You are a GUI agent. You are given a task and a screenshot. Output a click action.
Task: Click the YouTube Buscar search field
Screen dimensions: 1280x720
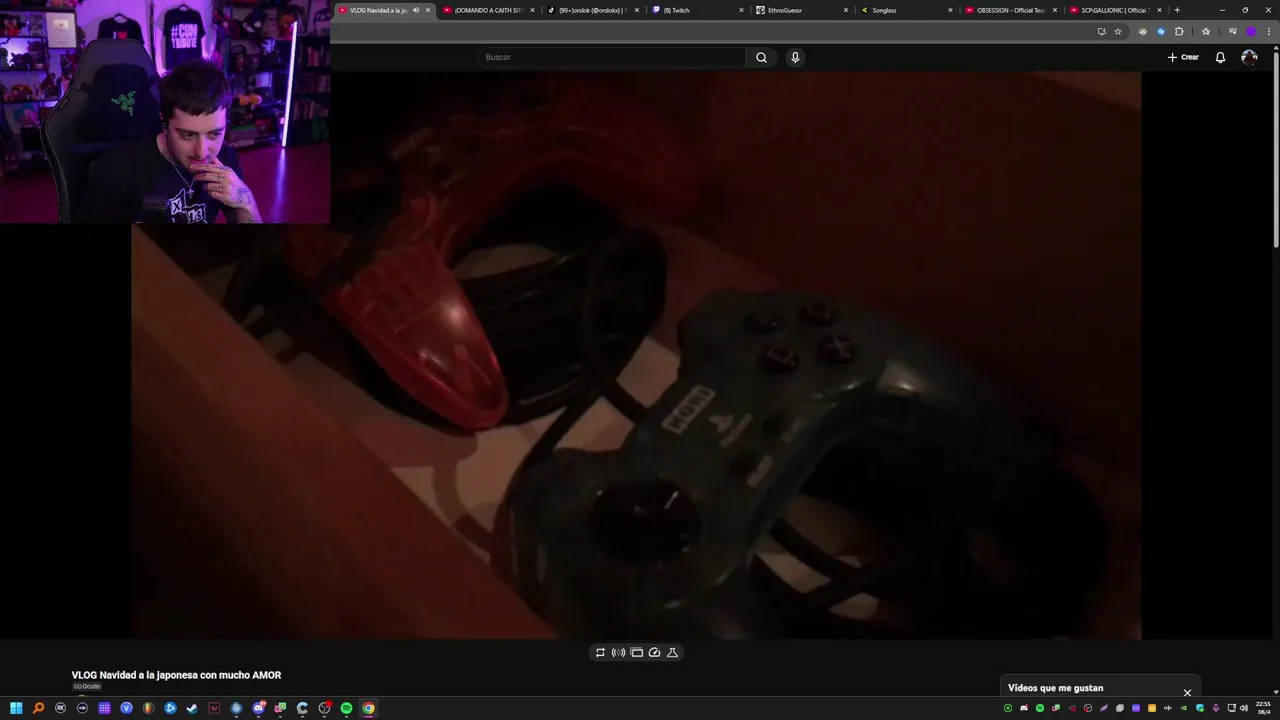611,57
